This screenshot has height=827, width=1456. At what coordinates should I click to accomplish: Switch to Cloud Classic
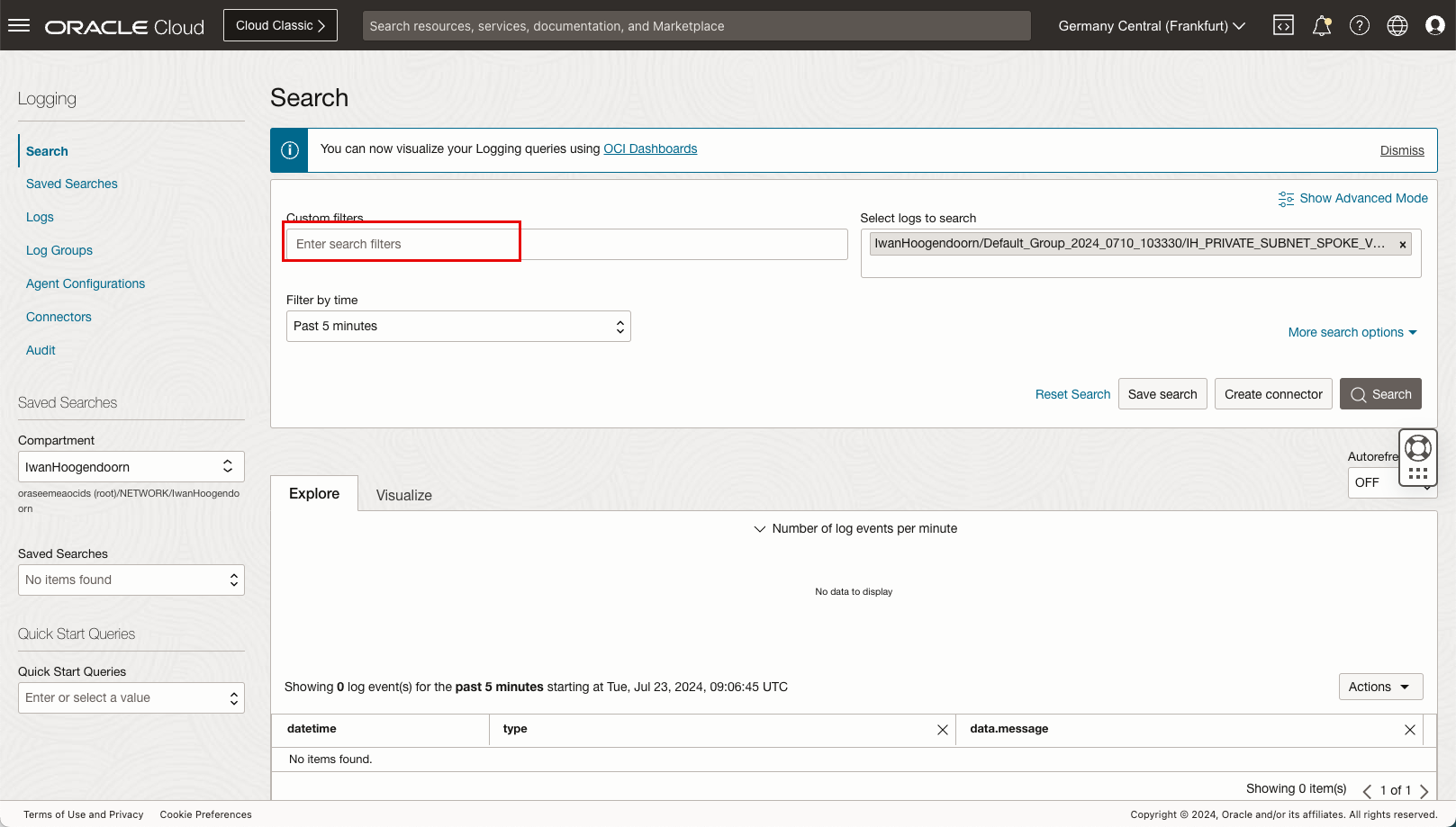point(280,25)
